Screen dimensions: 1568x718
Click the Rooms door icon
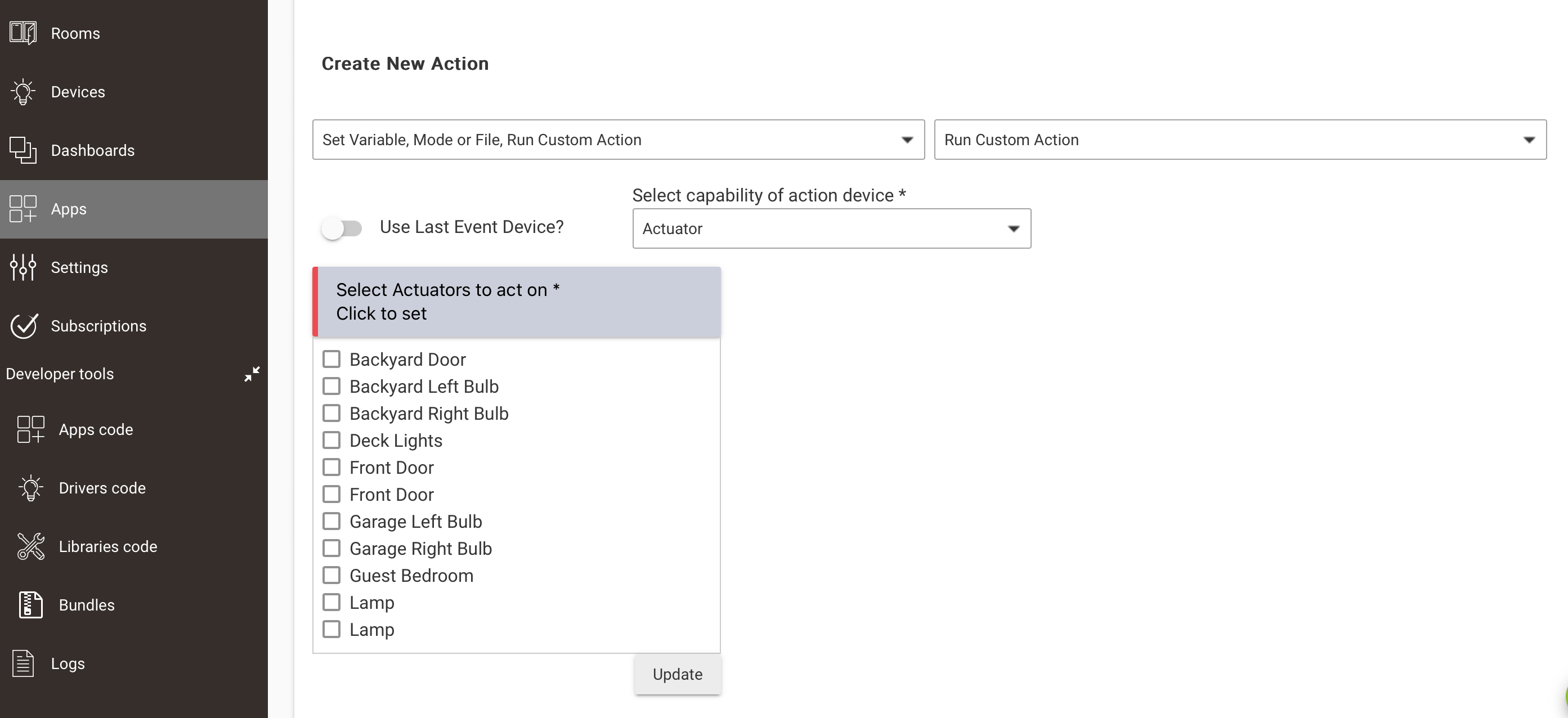23,33
